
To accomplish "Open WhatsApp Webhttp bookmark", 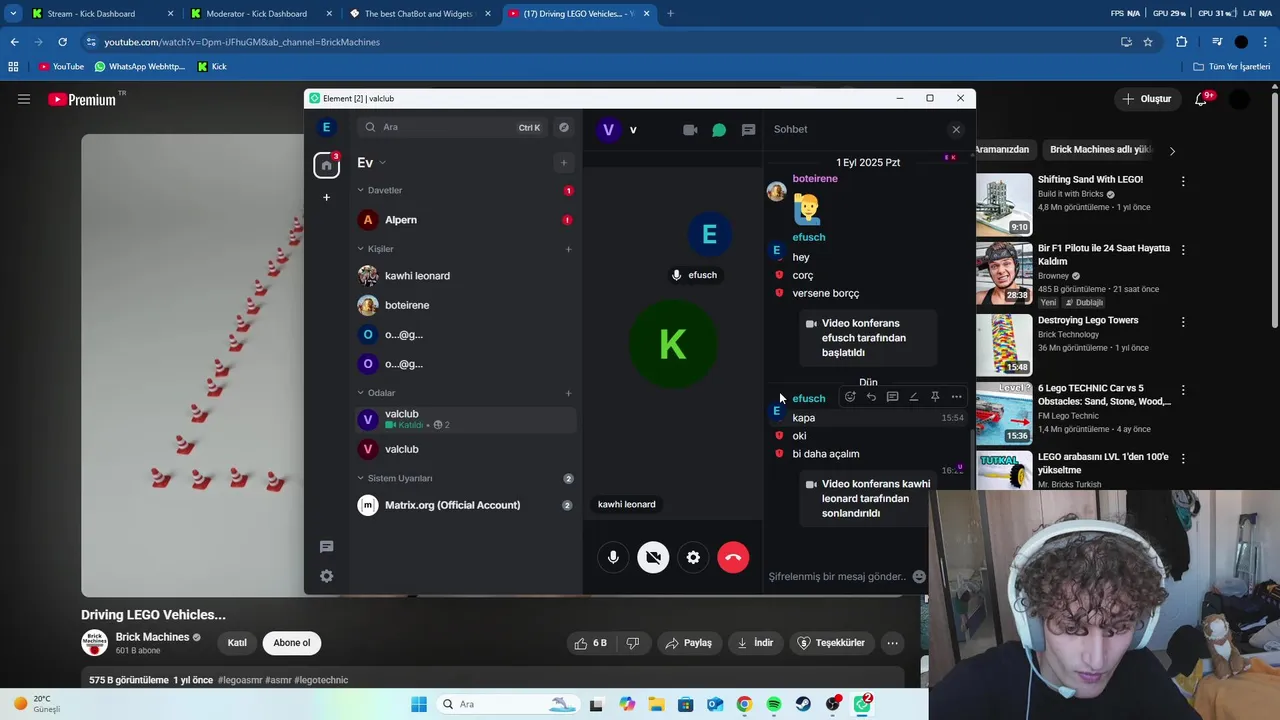I will pyautogui.click(x=140, y=66).
